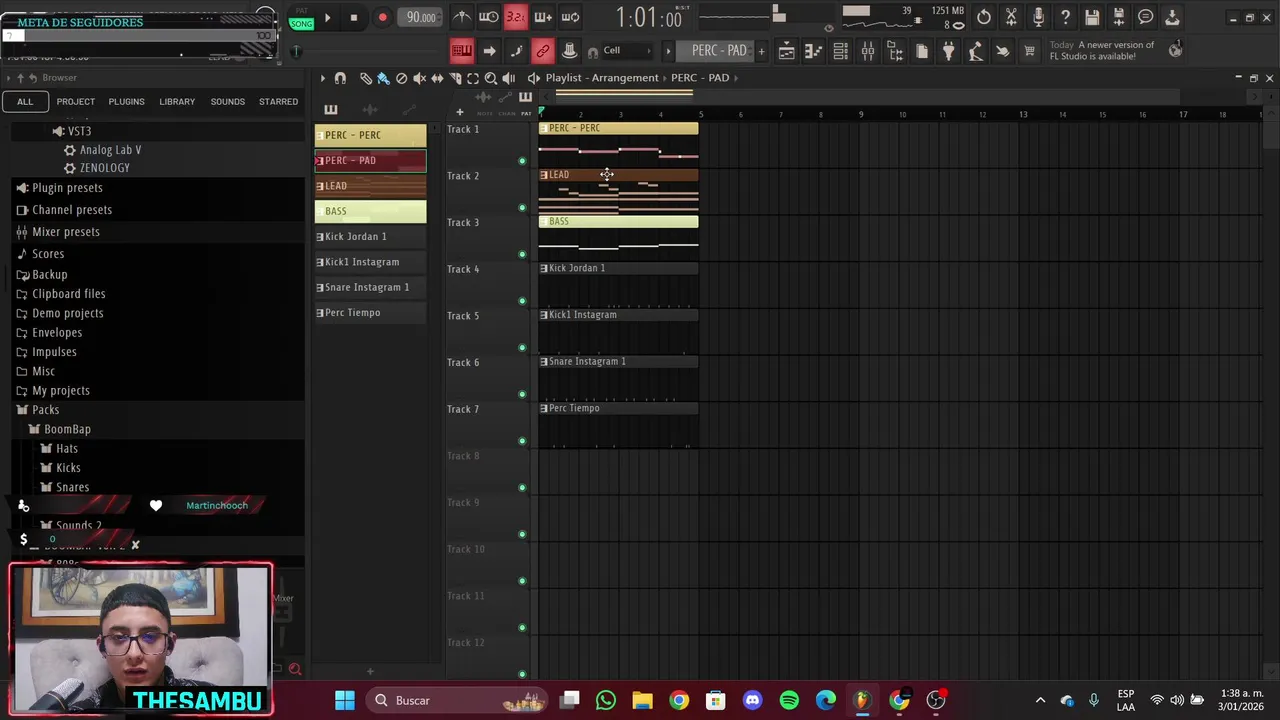Expand the Kicks folder
The width and height of the screenshot is (1280, 720).
(68, 468)
